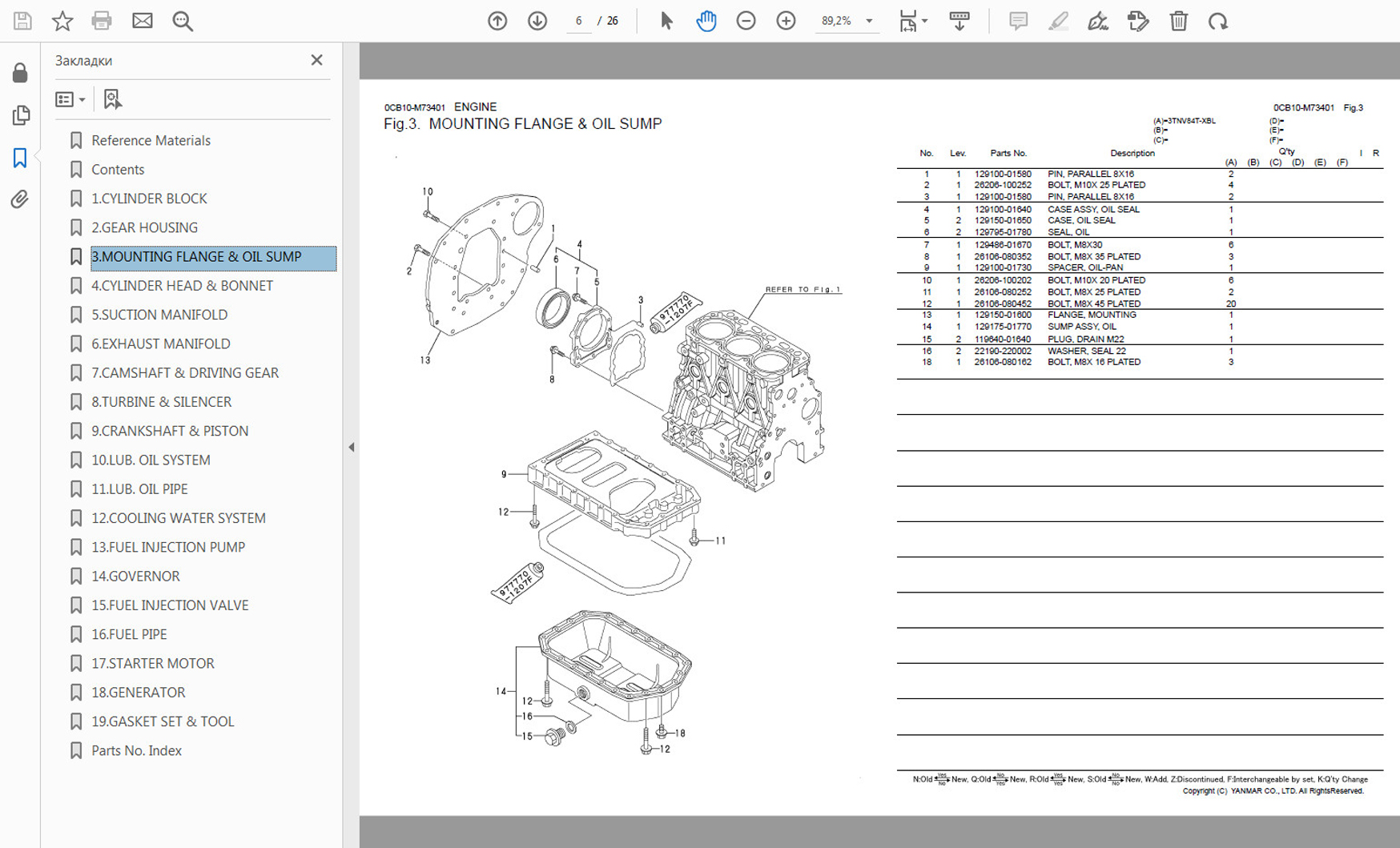Click the Delete trash icon

click(1178, 21)
